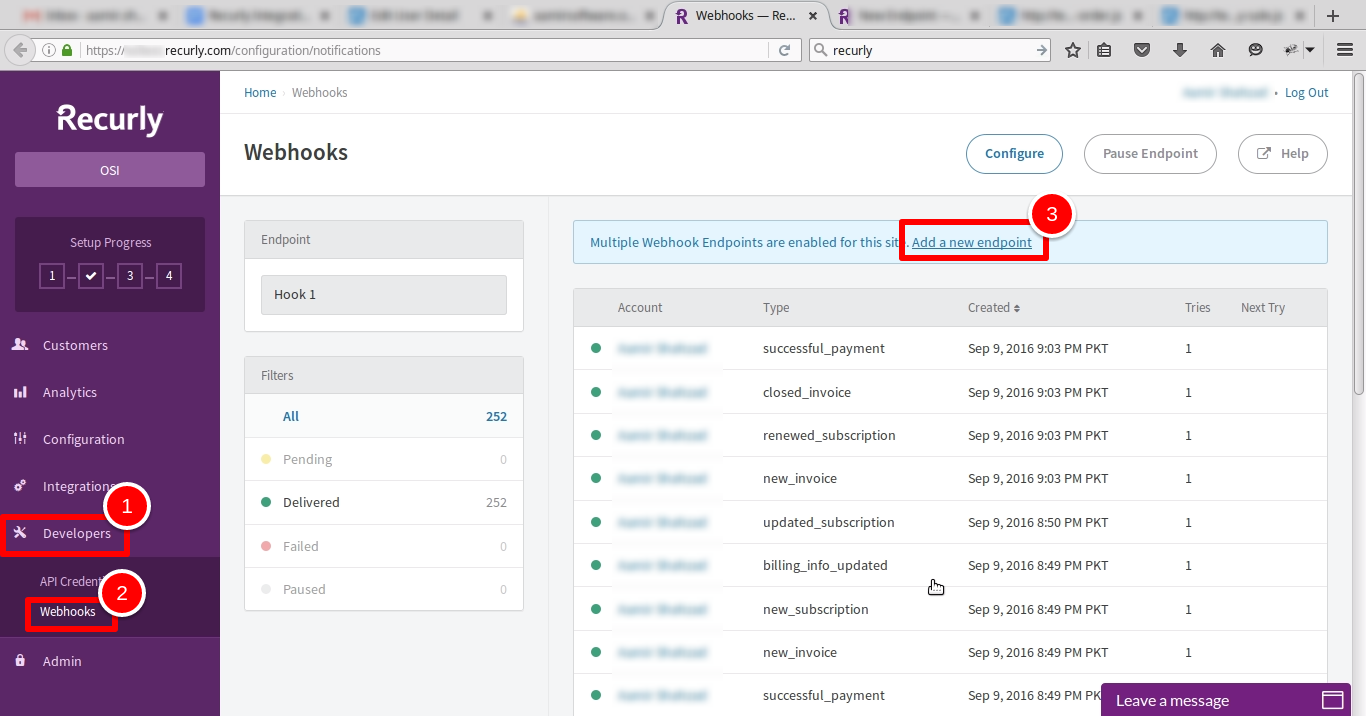Bookmark this page with the star icon
Image resolution: width=1366 pixels, height=716 pixels.
point(1073,50)
